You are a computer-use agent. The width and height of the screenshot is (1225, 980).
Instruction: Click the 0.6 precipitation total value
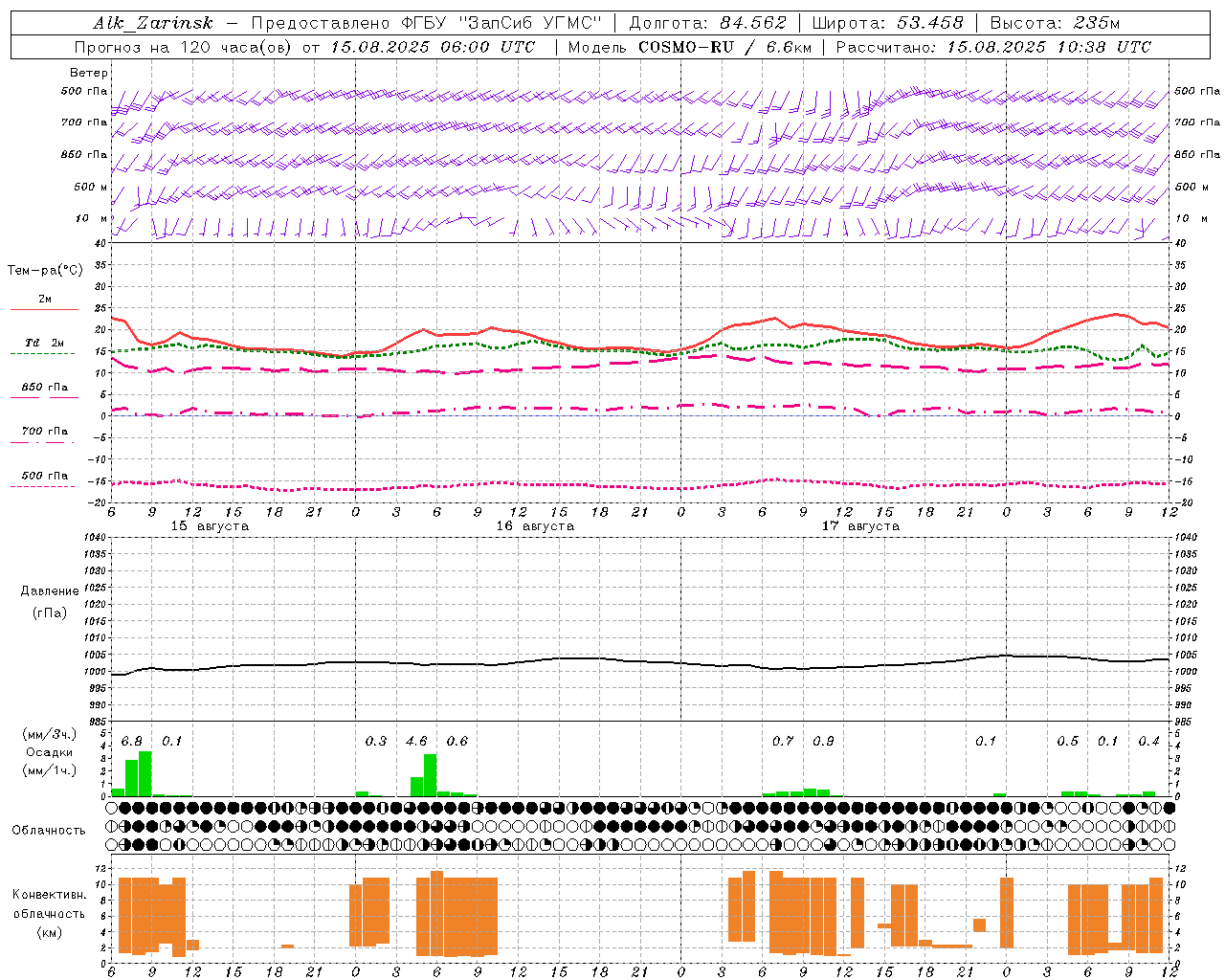[x=457, y=742]
